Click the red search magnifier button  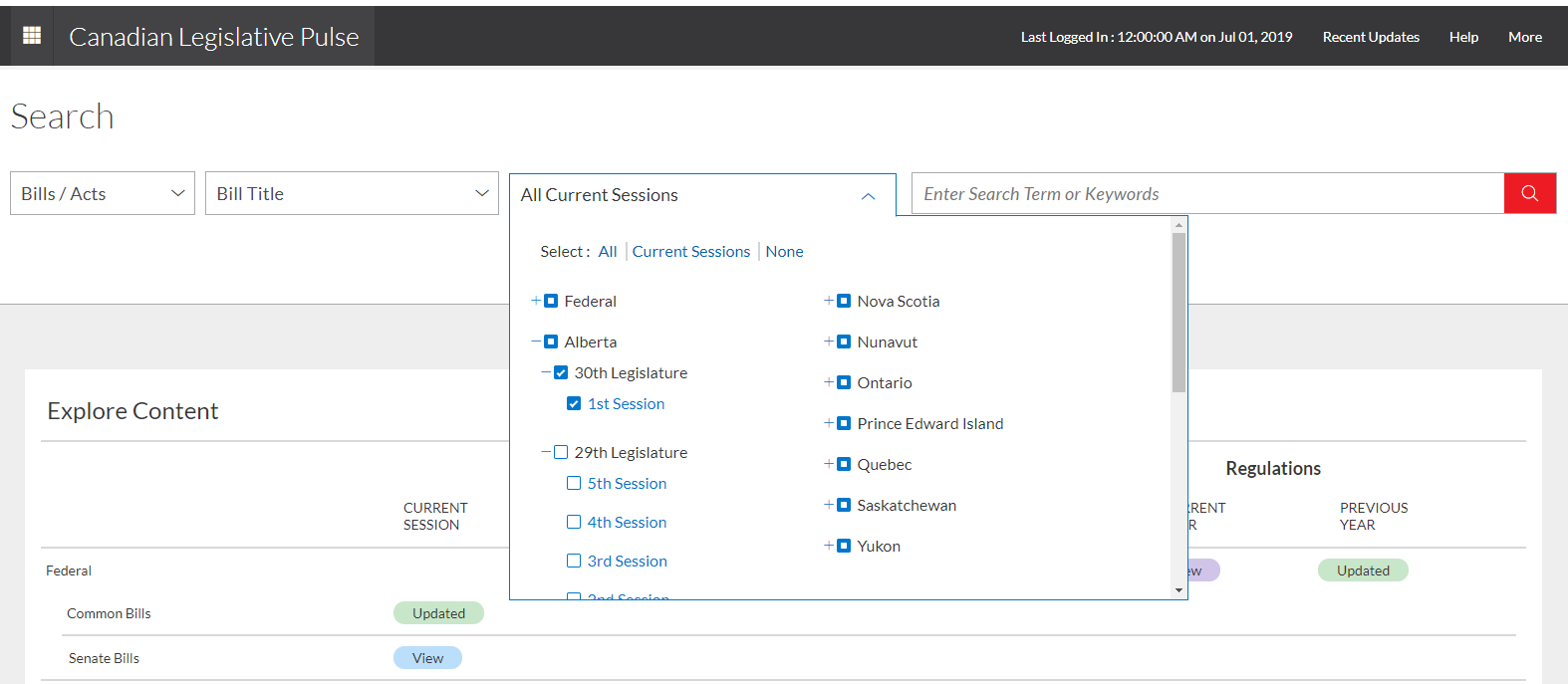point(1529,193)
